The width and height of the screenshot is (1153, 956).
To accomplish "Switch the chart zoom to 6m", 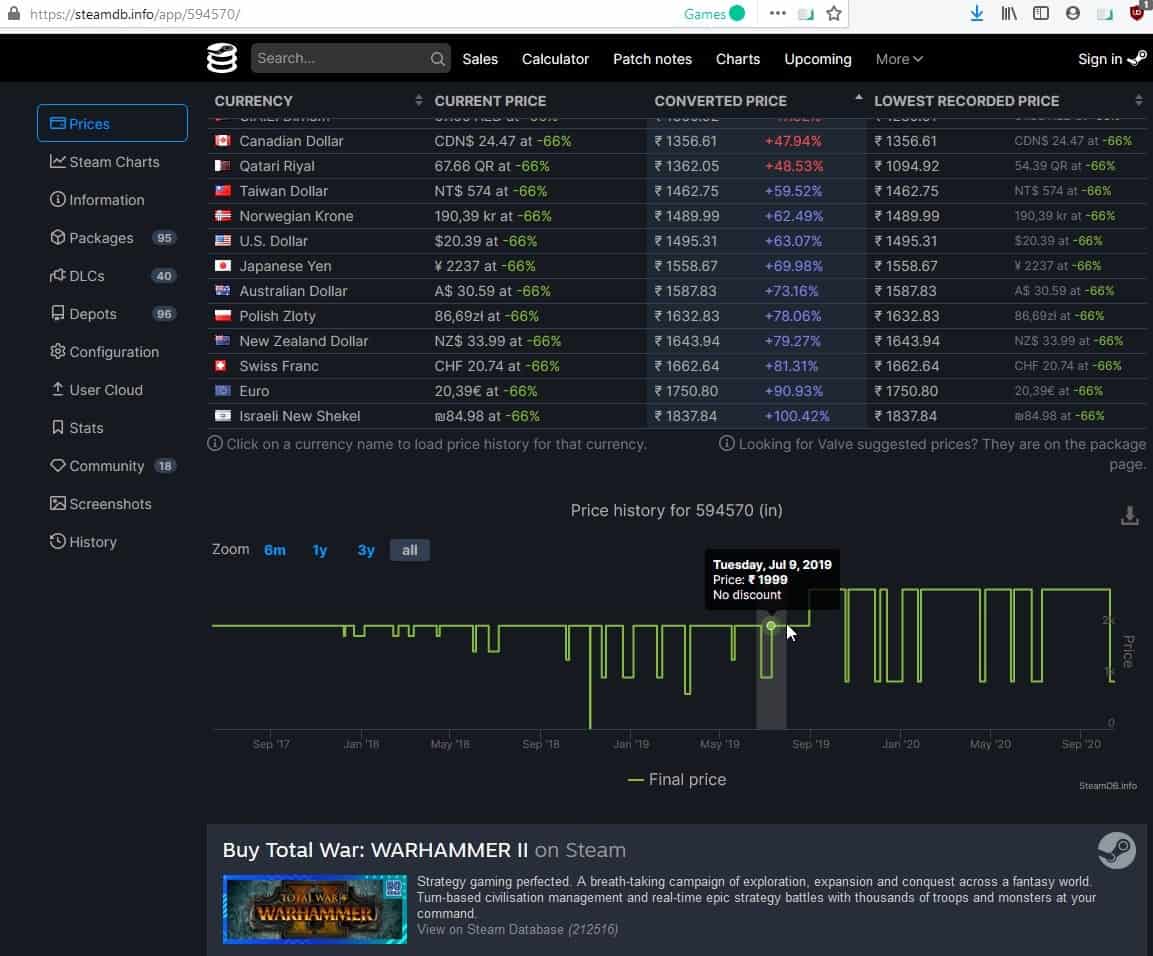I will click(275, 549).
